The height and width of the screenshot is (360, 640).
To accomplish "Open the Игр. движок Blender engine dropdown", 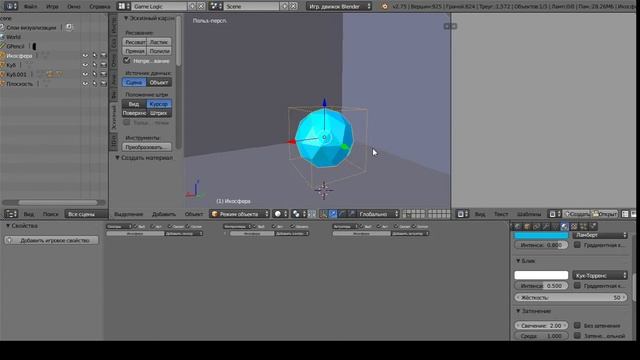I will 339,6.
